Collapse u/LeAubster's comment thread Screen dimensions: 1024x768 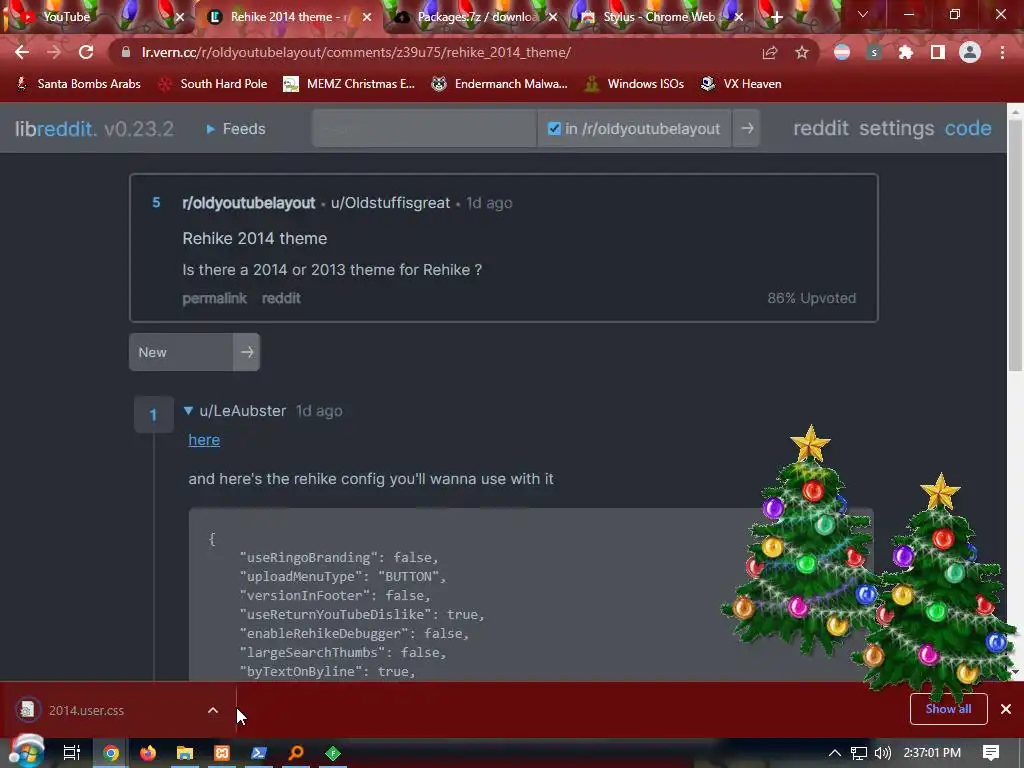[188, 411]
